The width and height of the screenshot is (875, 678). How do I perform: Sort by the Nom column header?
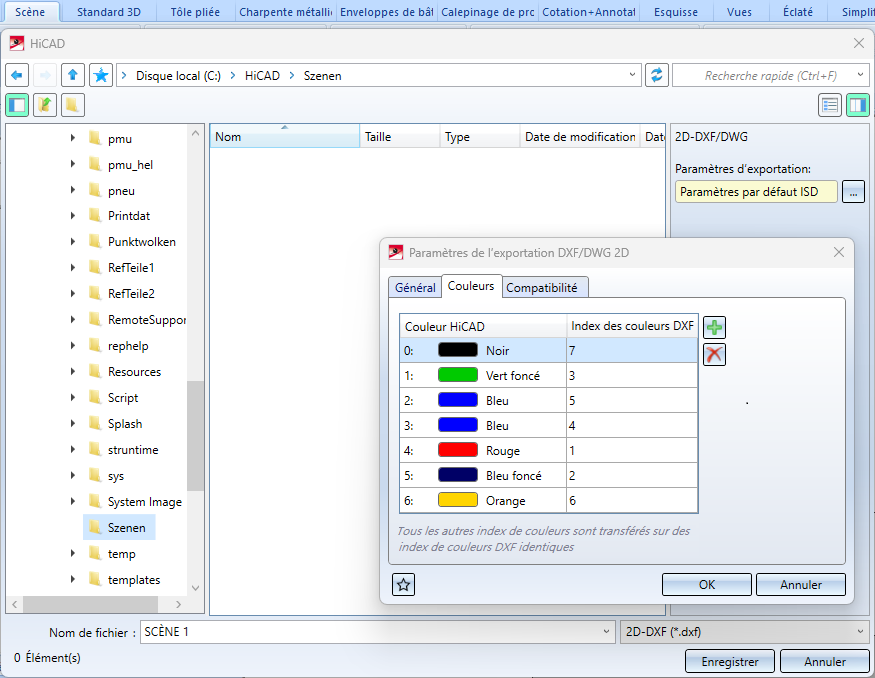tap(285, 137)
